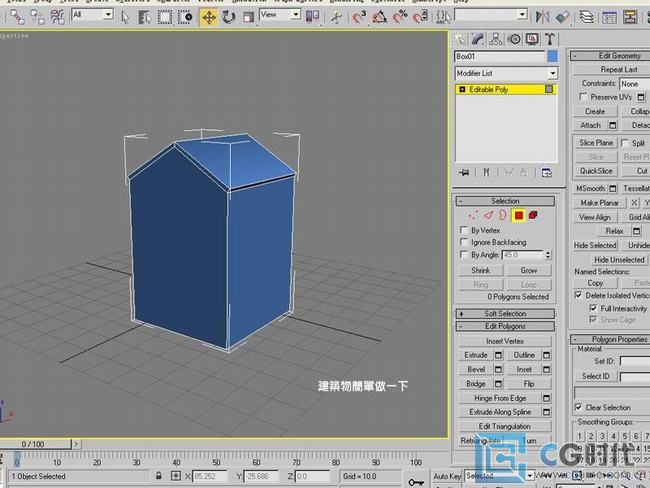Enable the Split checkbox
Viewport: 650px width, 488px height.
click(x=625, y=143)
